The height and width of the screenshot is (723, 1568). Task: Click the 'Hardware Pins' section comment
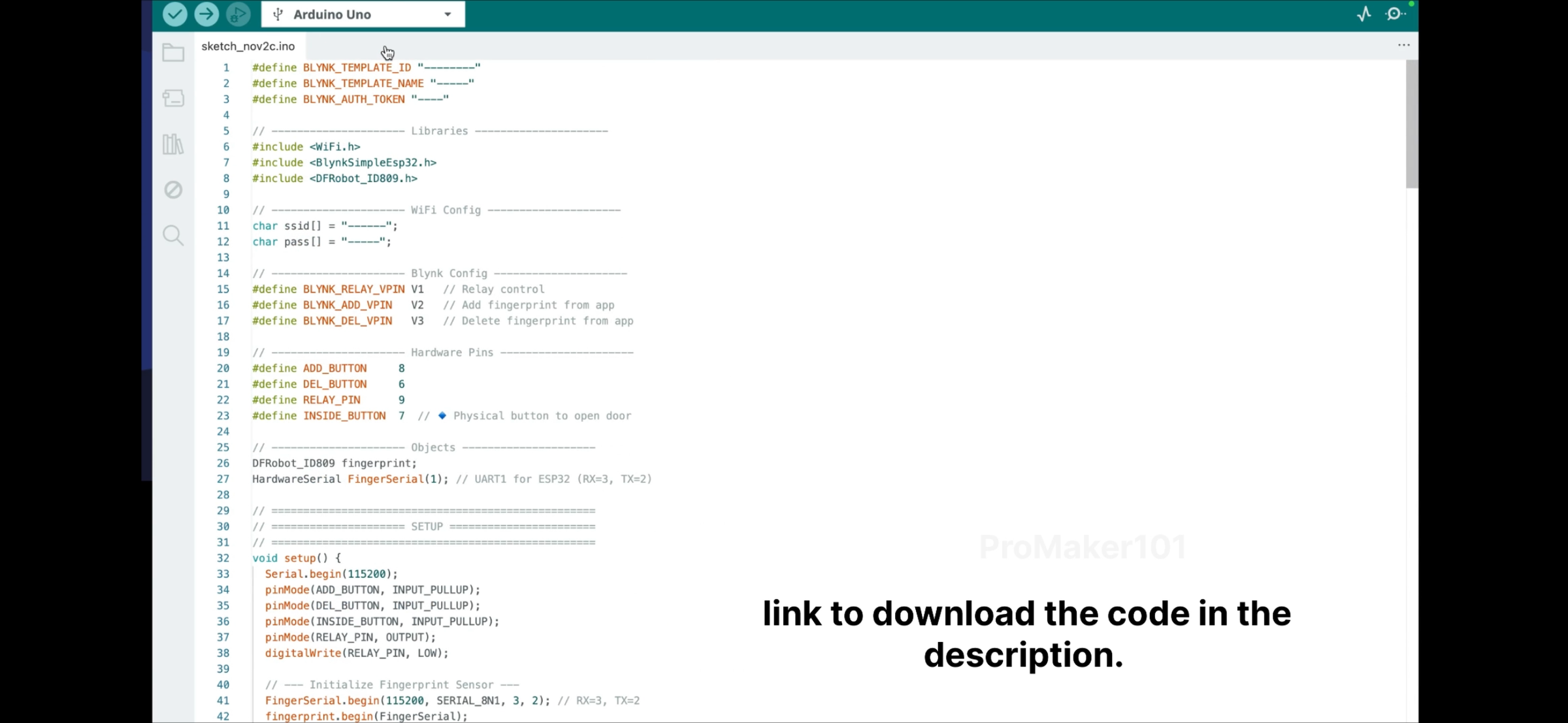(452, 353)
